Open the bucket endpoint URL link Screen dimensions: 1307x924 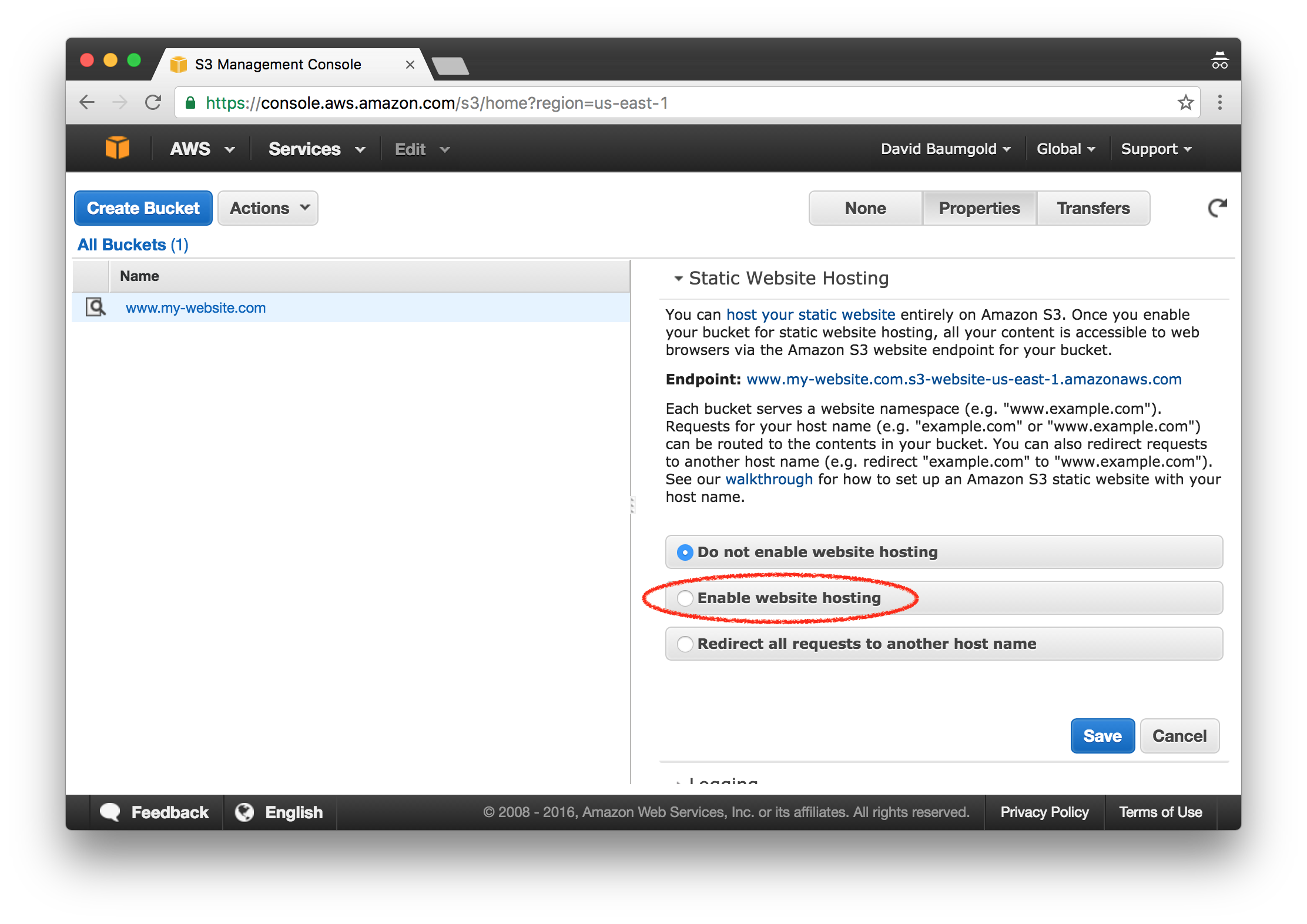(964, 379)
